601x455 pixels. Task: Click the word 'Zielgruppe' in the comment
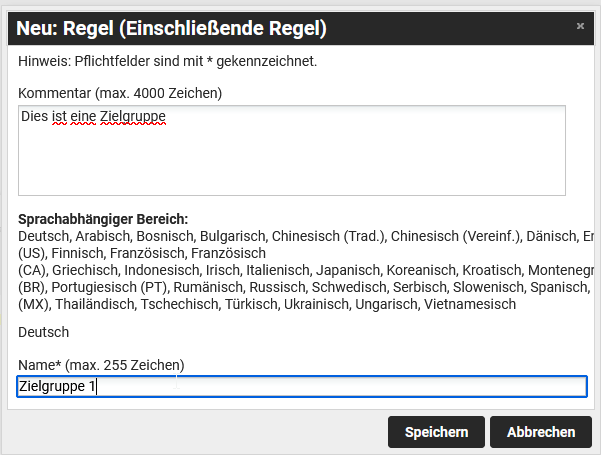point(133,117)
